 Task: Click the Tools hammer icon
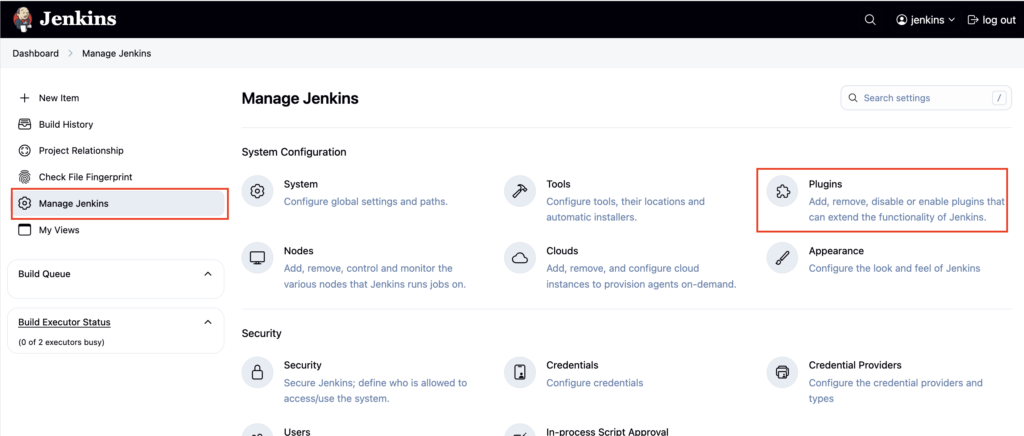(520, 191)
